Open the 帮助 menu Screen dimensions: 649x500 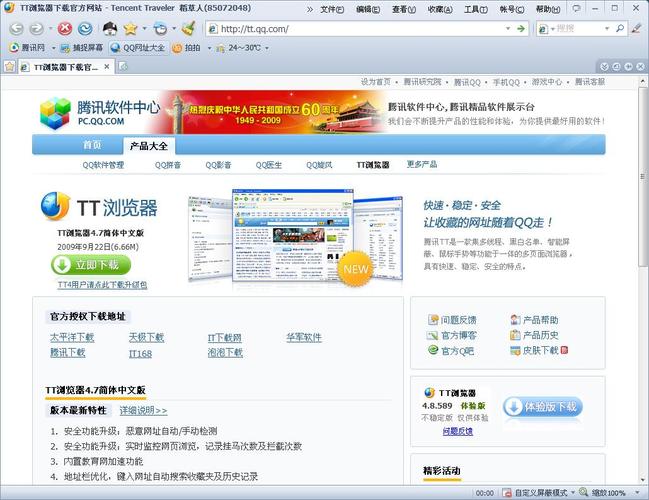[x=548, y=9]
